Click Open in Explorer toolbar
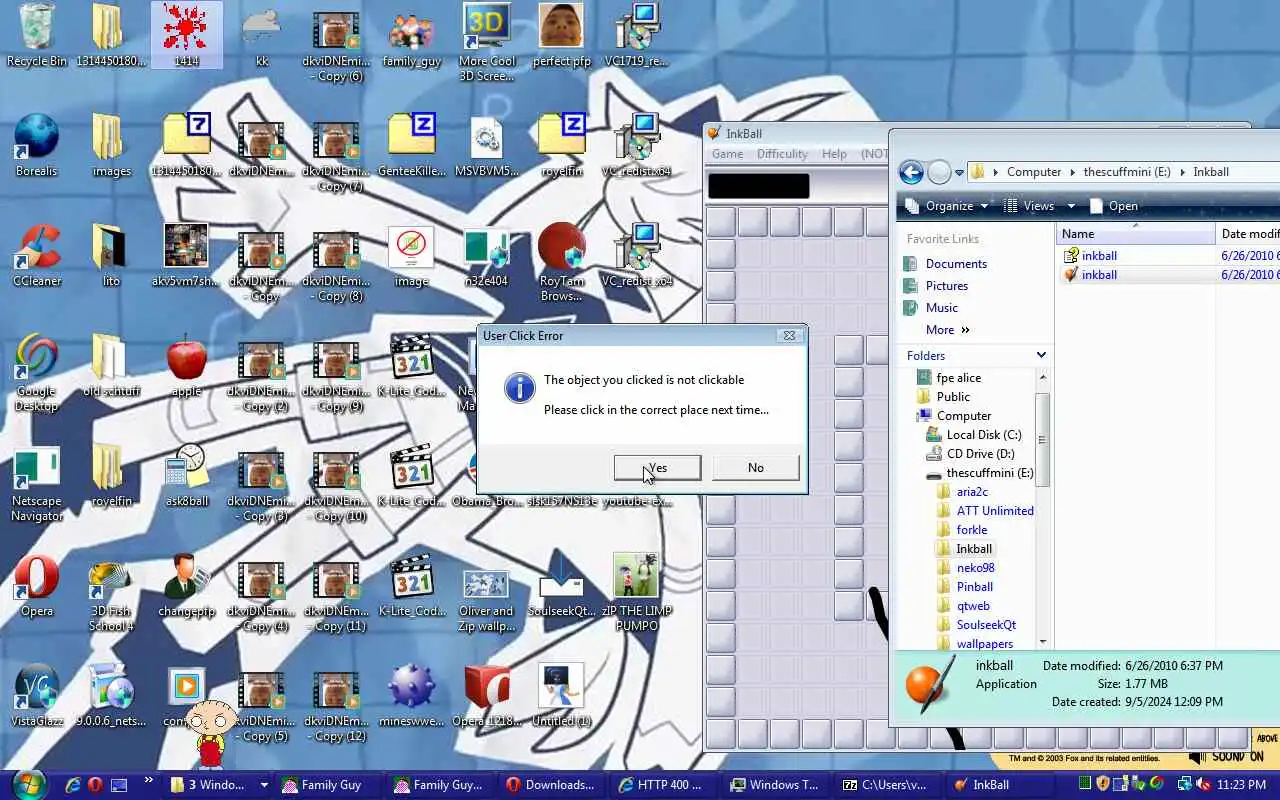 (x=1113, y=206)
